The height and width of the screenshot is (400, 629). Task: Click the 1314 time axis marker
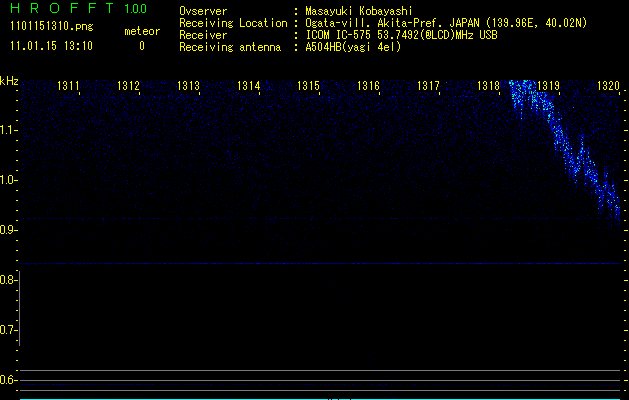[x=249, y=85]
